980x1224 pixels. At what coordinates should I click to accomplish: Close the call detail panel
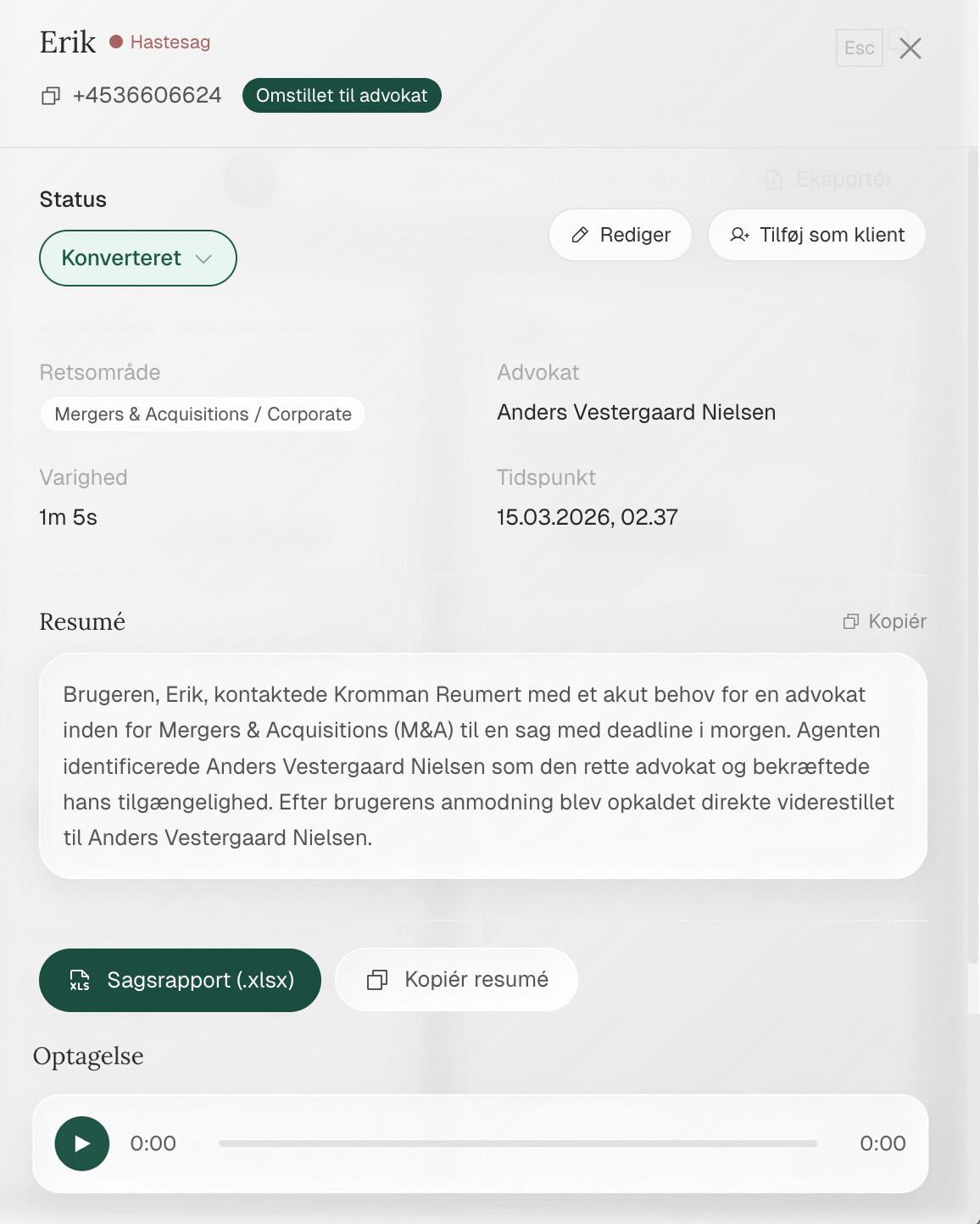pos(910,48)
